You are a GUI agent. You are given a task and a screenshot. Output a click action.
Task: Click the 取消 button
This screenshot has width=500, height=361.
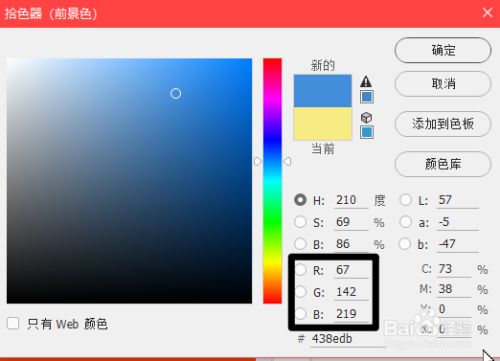[x=443, y=84]
